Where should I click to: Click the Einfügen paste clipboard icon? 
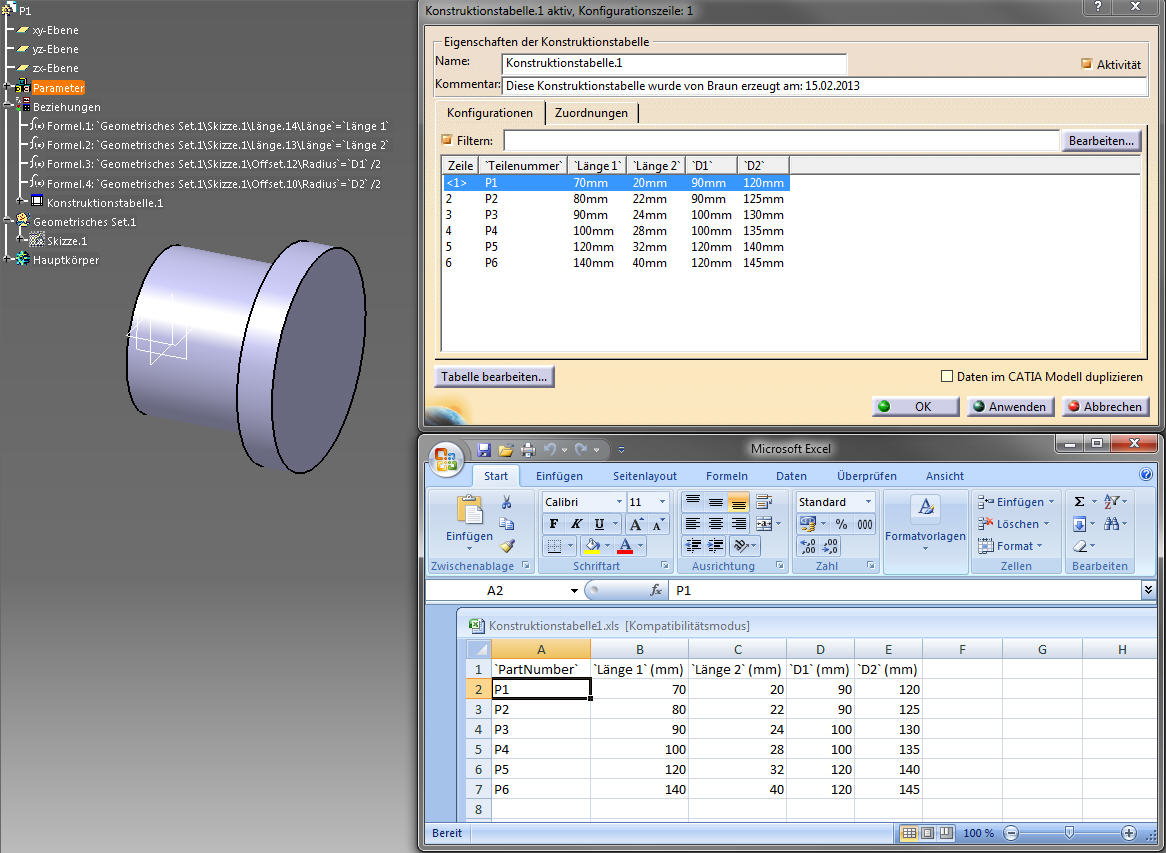pos(469,511)
